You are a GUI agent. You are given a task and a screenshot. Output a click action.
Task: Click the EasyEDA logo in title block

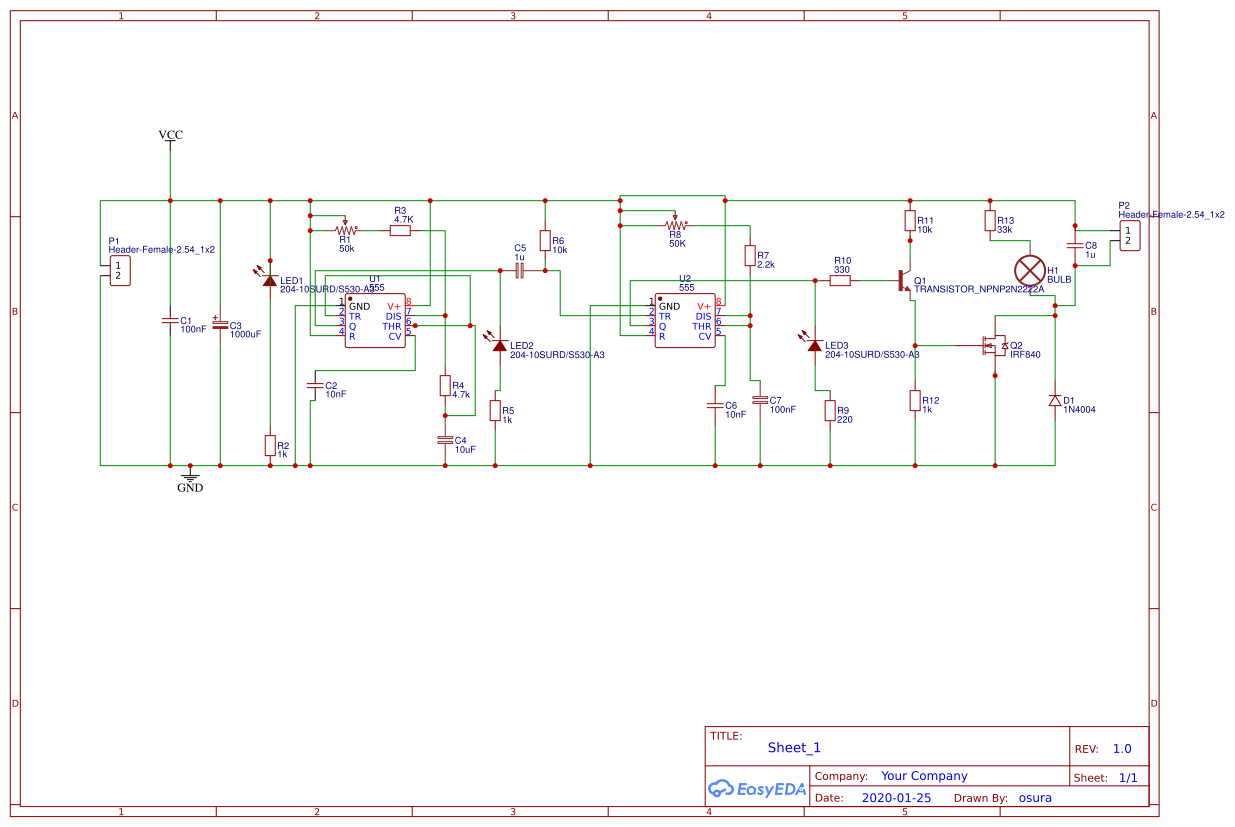click(757, 788)
